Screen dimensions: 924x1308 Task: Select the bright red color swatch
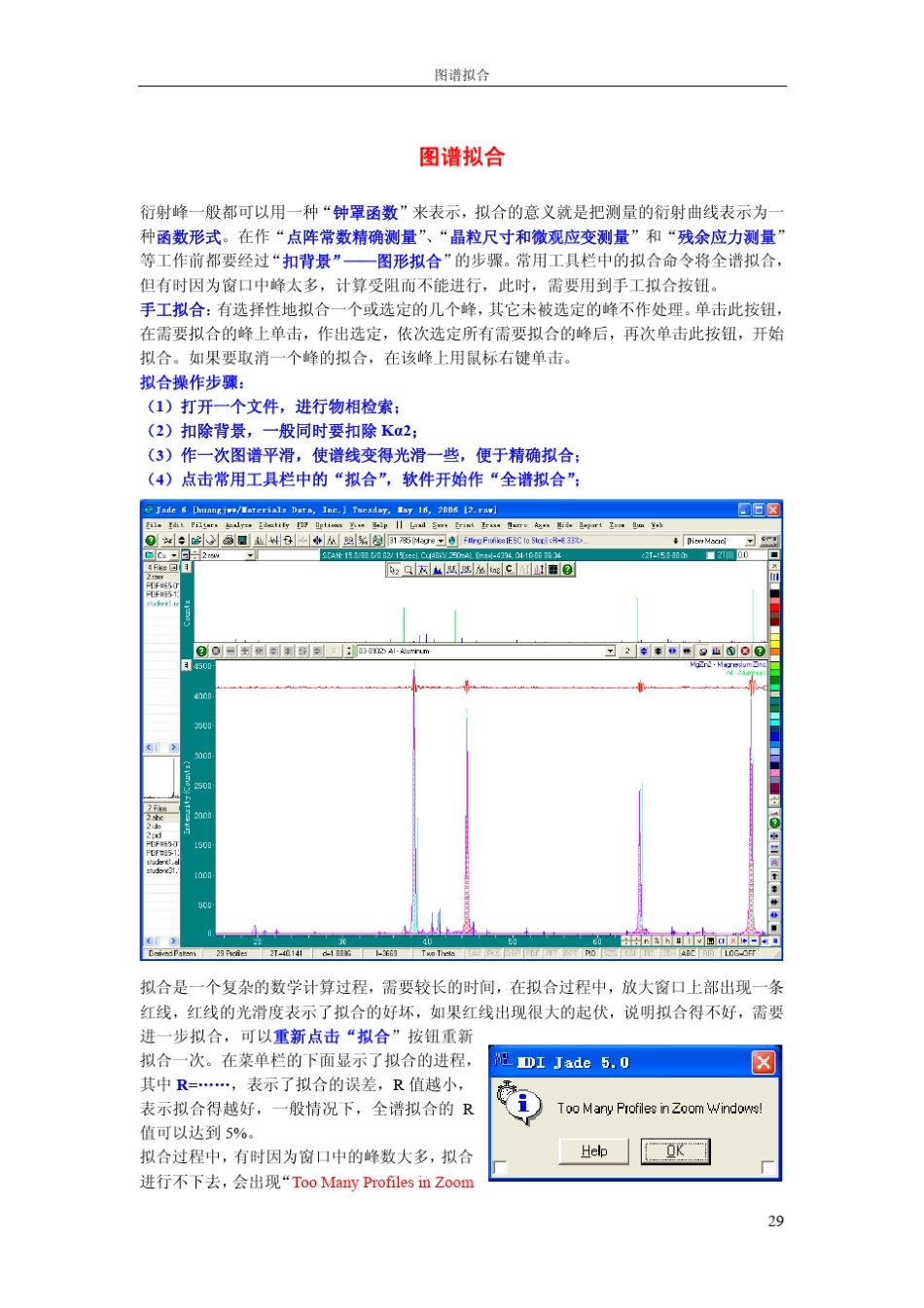[774, 608]
